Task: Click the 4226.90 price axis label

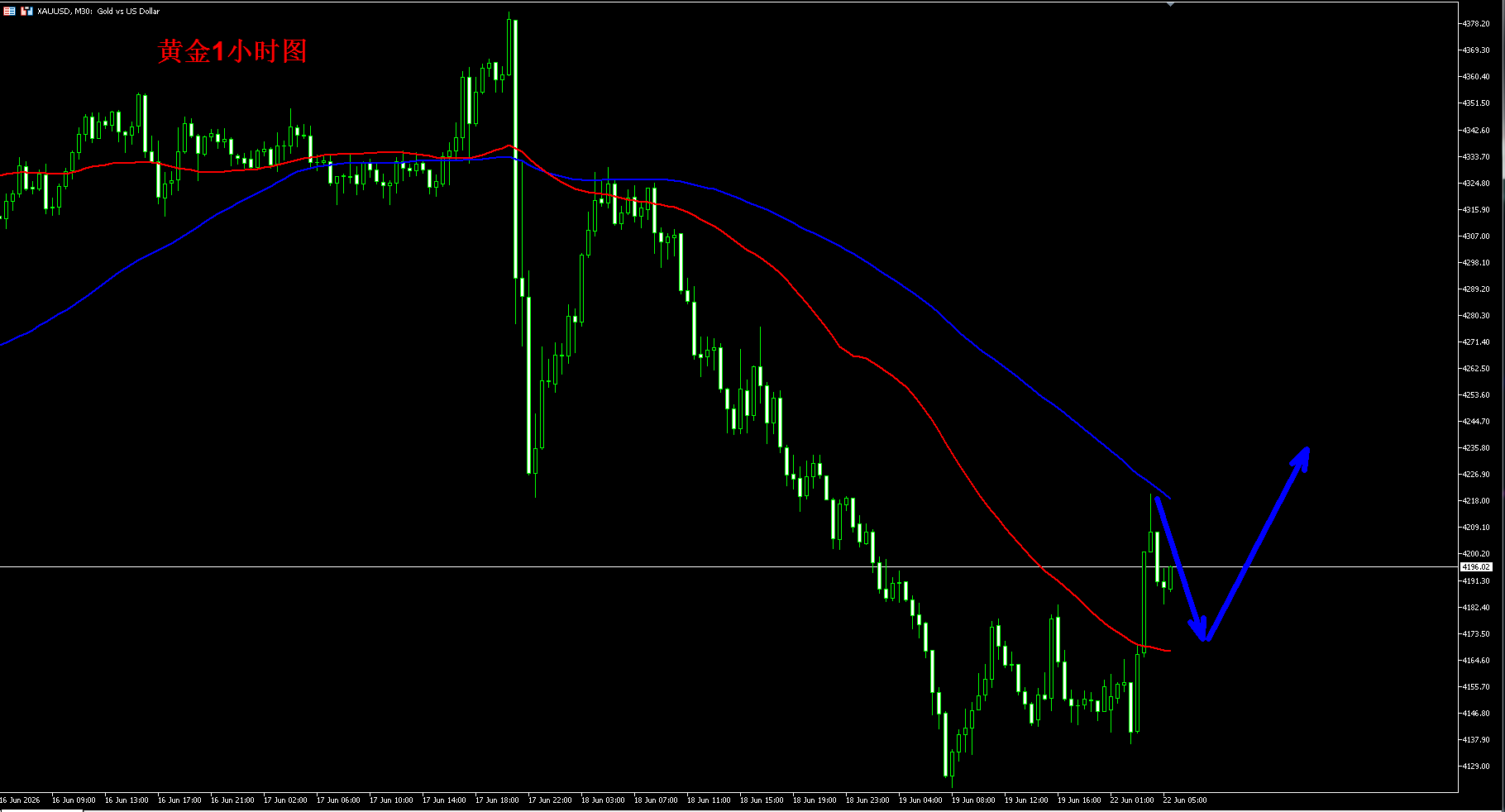Action: [x=1476, y=475]
